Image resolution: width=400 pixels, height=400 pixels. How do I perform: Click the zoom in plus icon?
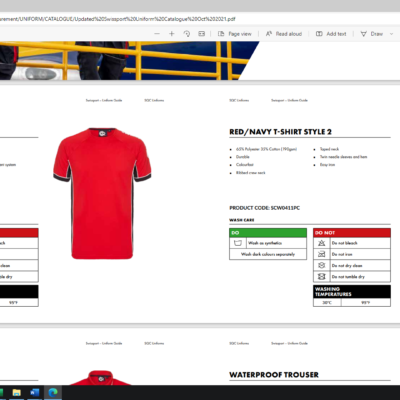tap(172, 34)
